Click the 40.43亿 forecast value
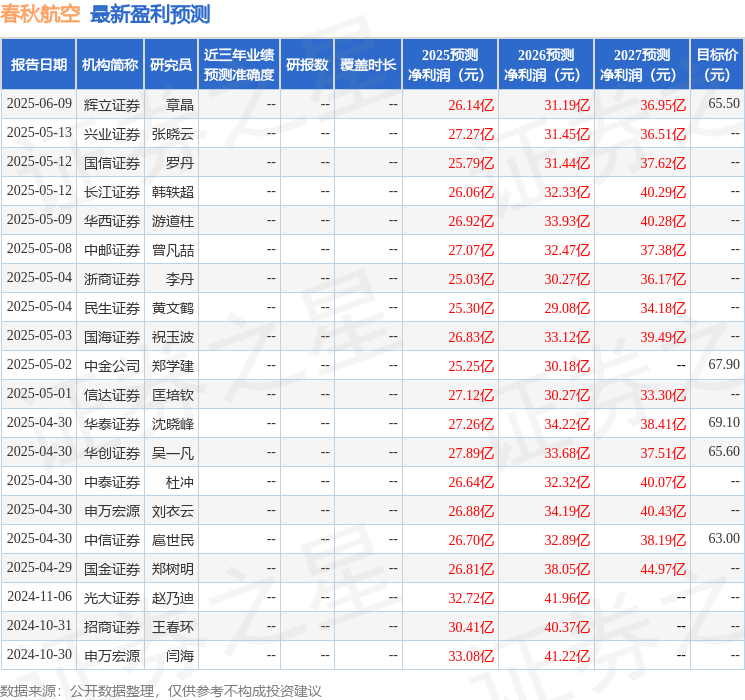The width and height of the screenshot is (745, 700). (x=663, y=511)
